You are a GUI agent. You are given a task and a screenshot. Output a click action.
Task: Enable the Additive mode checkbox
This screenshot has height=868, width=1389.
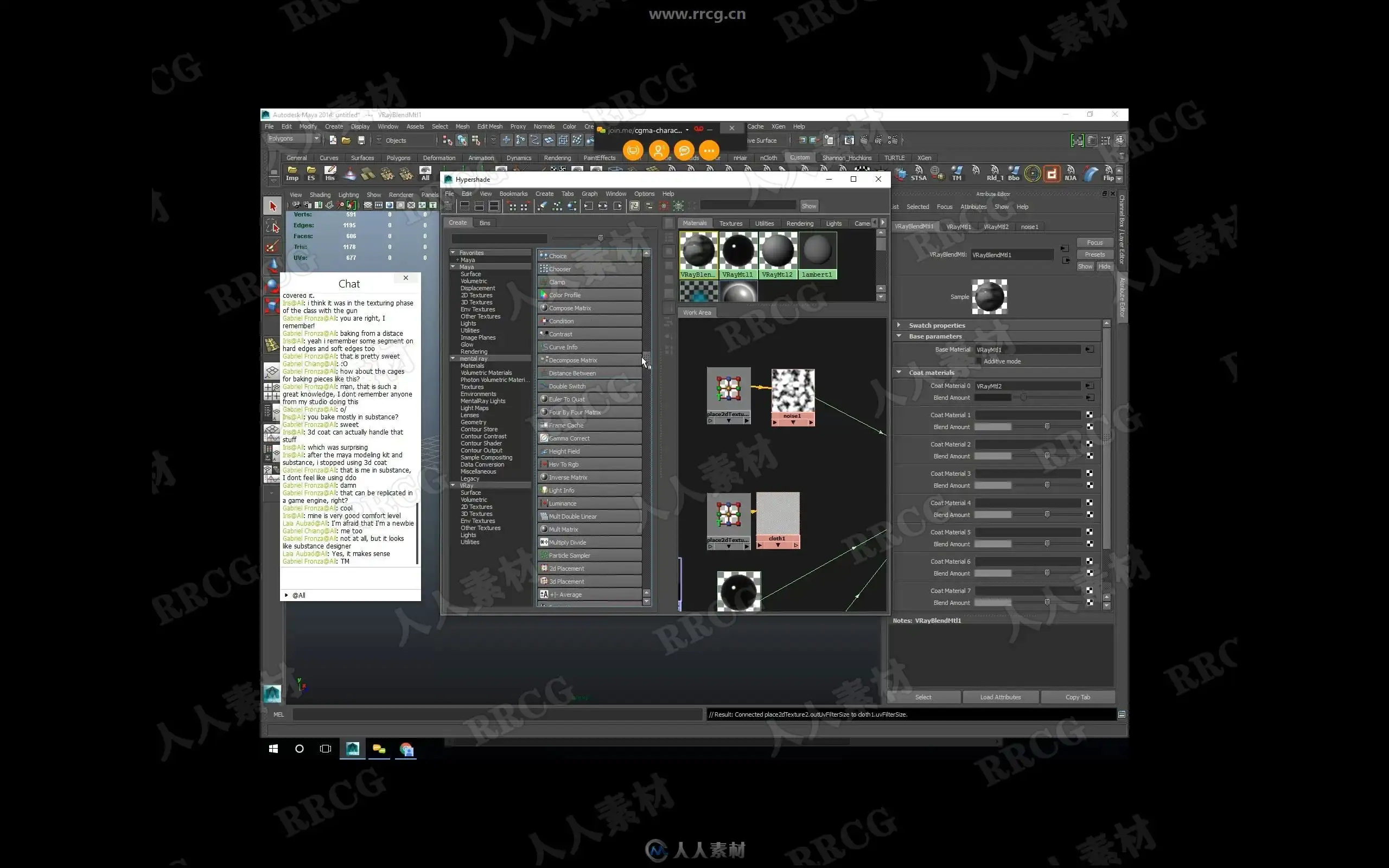979,361
